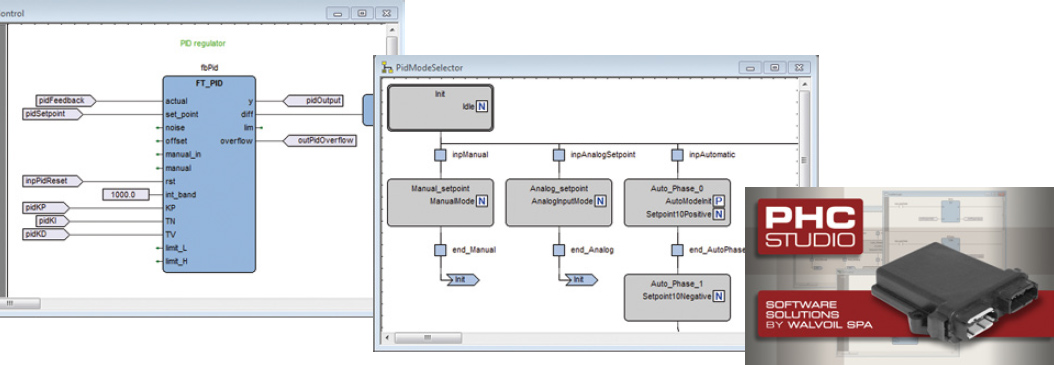The width and height of the screenshot is (1054, 365).
Task: Click the inpAnalogSetpoint transition square
Action: pyautogui.click(x=558, y=155)
